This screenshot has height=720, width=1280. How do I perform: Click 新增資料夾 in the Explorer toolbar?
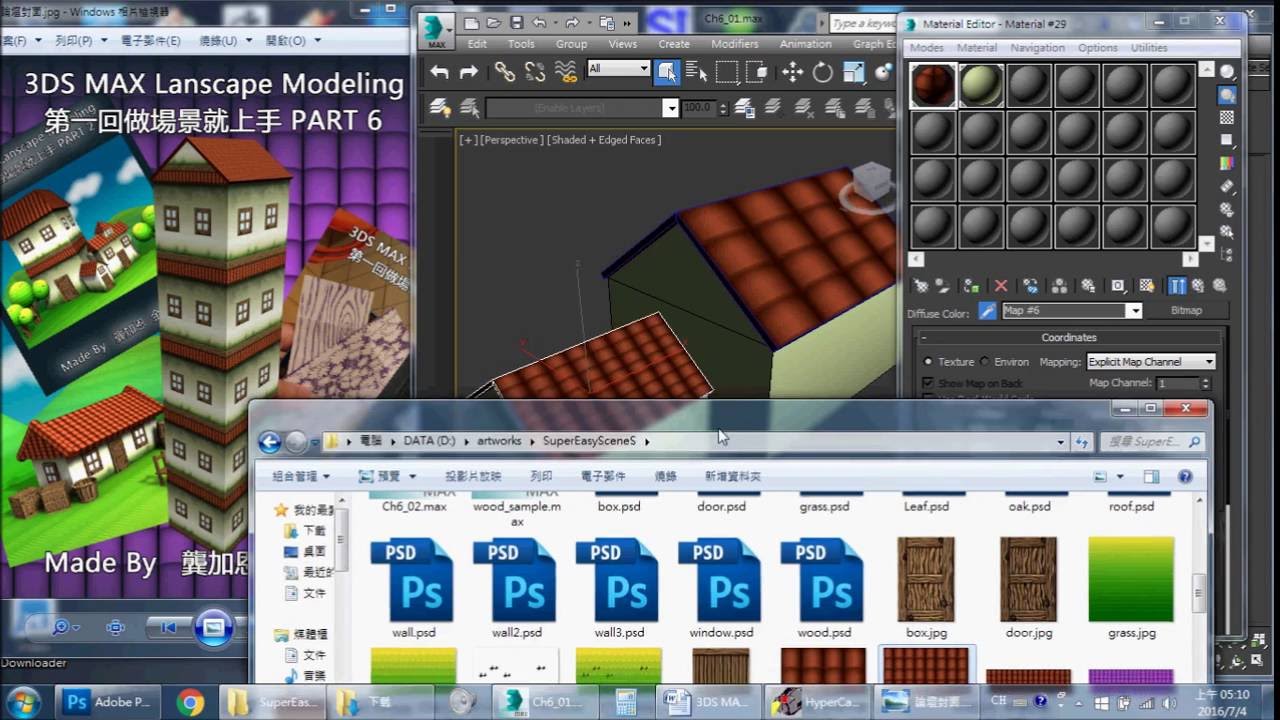[733, 477]
